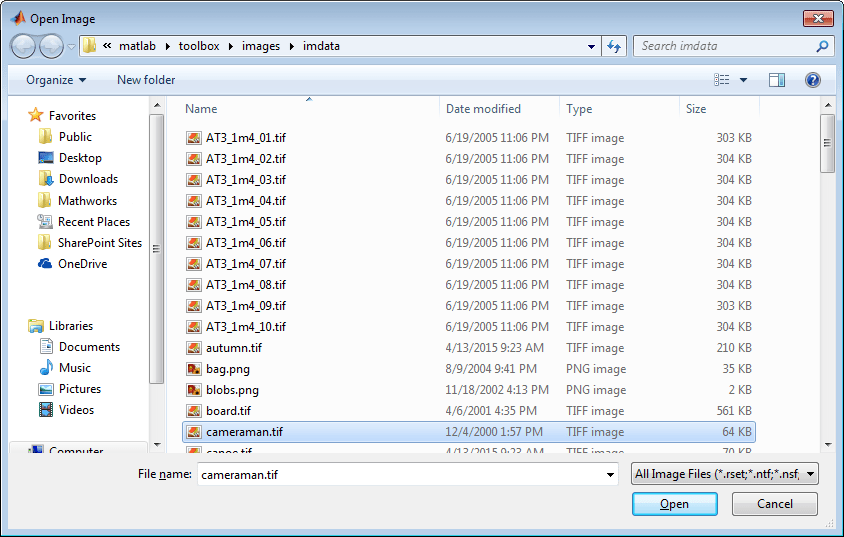844x537 pixels.
Task: Click the refresh address bar button
Action: click(x=614, y=46)
